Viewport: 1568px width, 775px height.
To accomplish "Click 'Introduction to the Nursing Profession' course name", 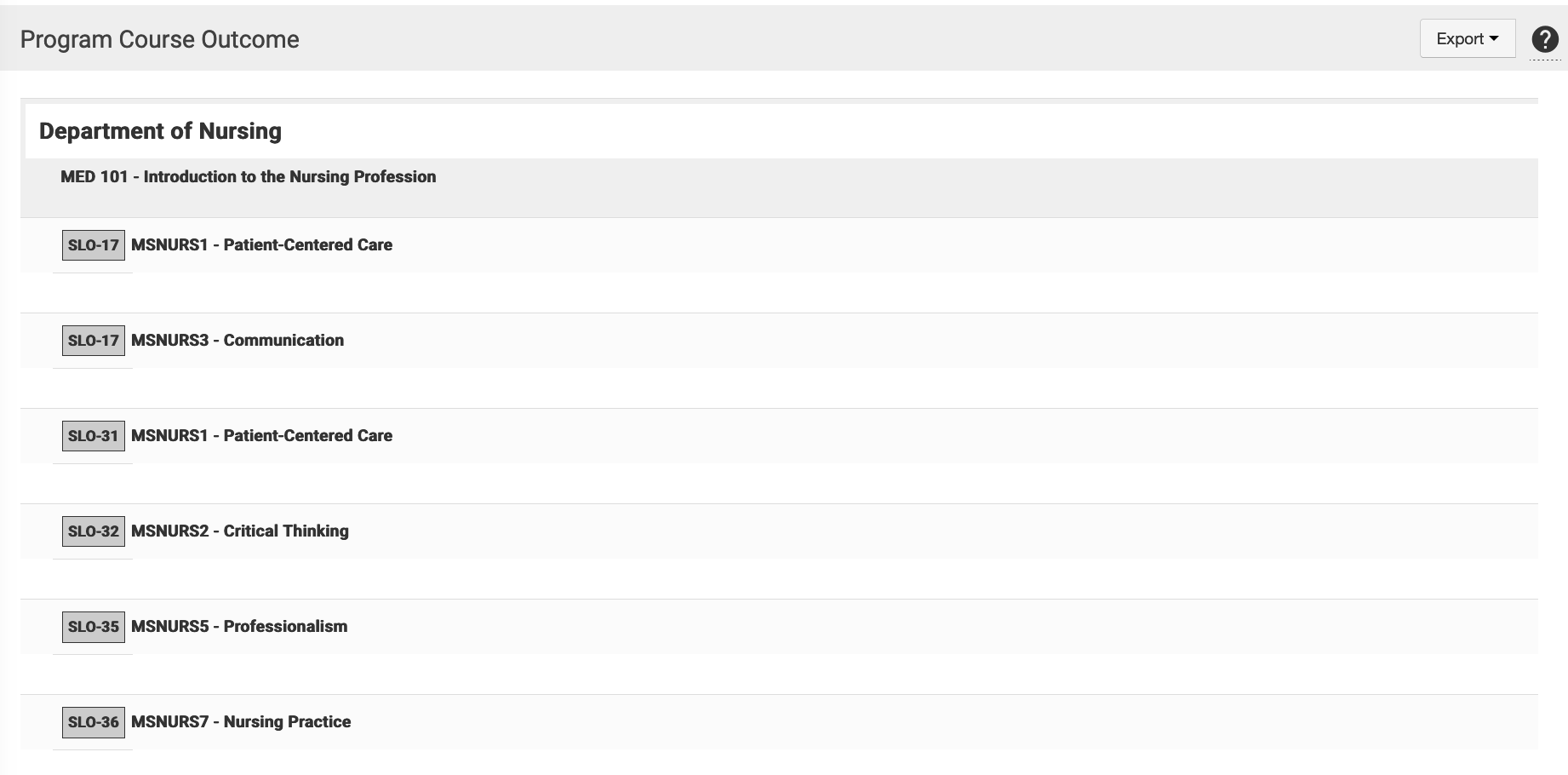I will (x=289, y=177).
